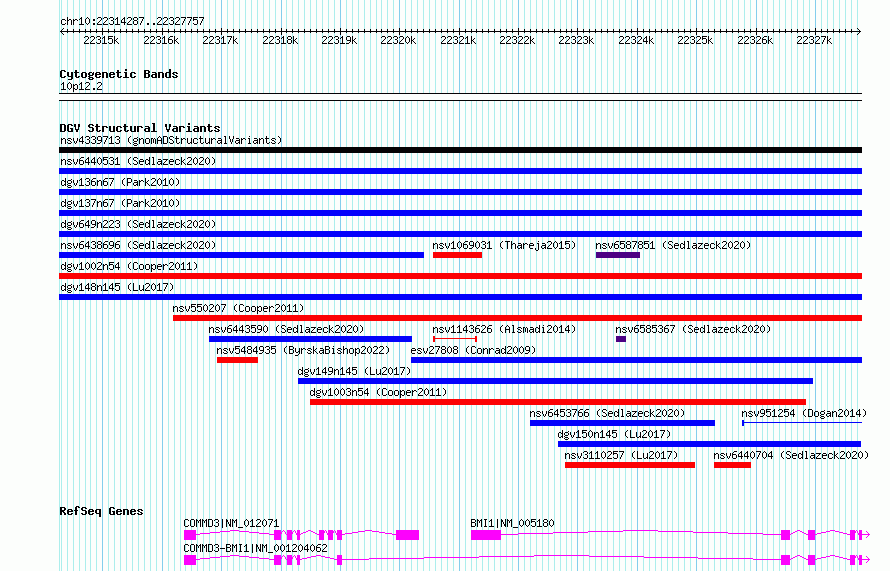890x571 pixels.
Task: Click the purple nsv6587851 variant bar
Action: 618,255
